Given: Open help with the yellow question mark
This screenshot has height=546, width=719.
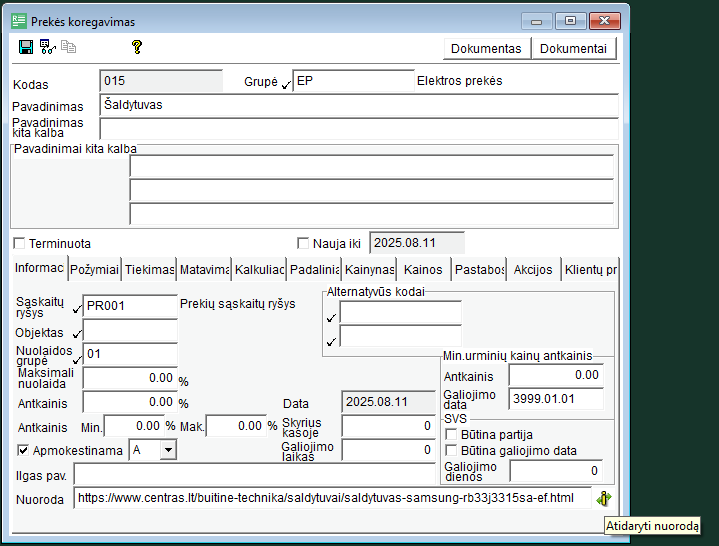Looking at the screenshot, I should [x=137, y=47].
